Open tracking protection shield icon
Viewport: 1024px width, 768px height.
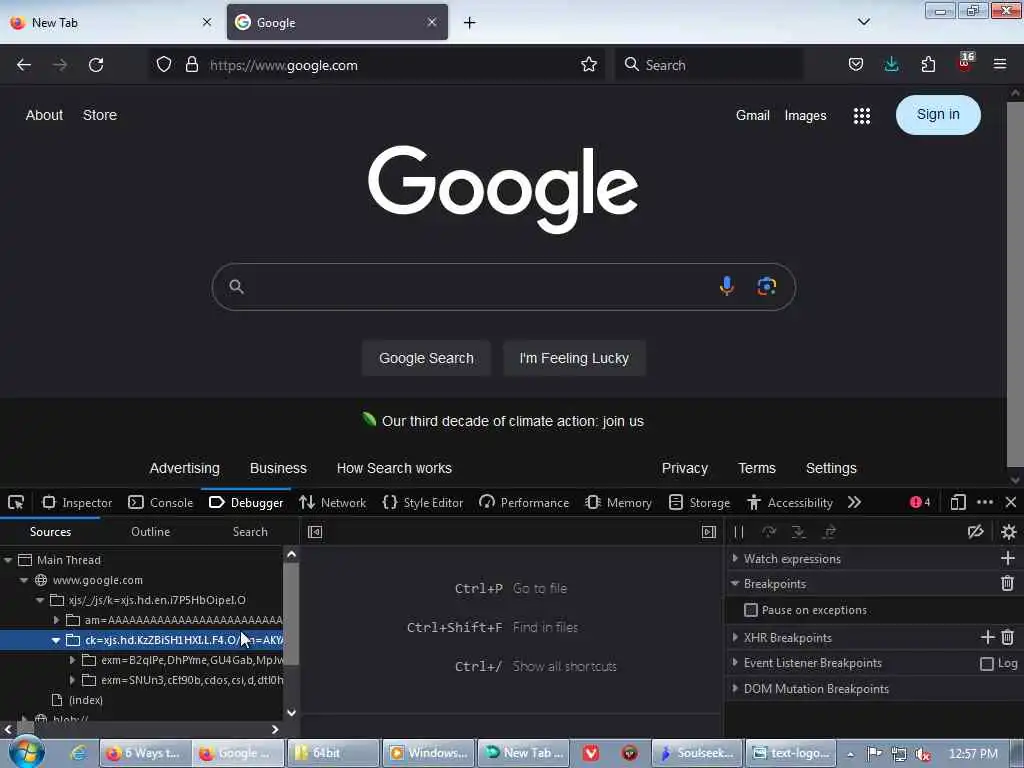click(x=164, y=65)
